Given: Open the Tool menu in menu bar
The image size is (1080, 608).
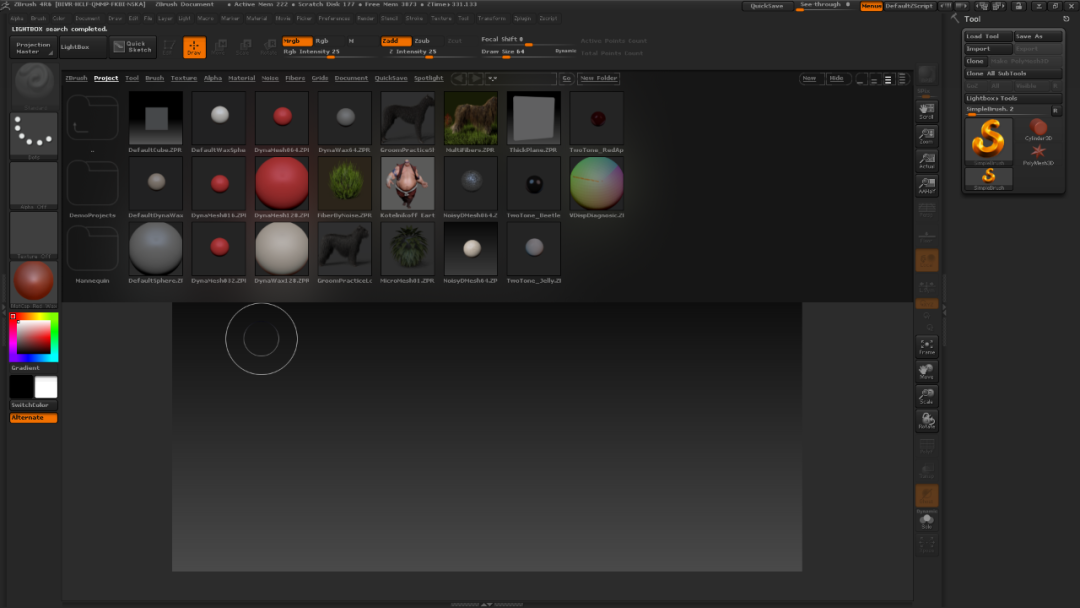Looking at the screenshot, I should click(463, 19).
